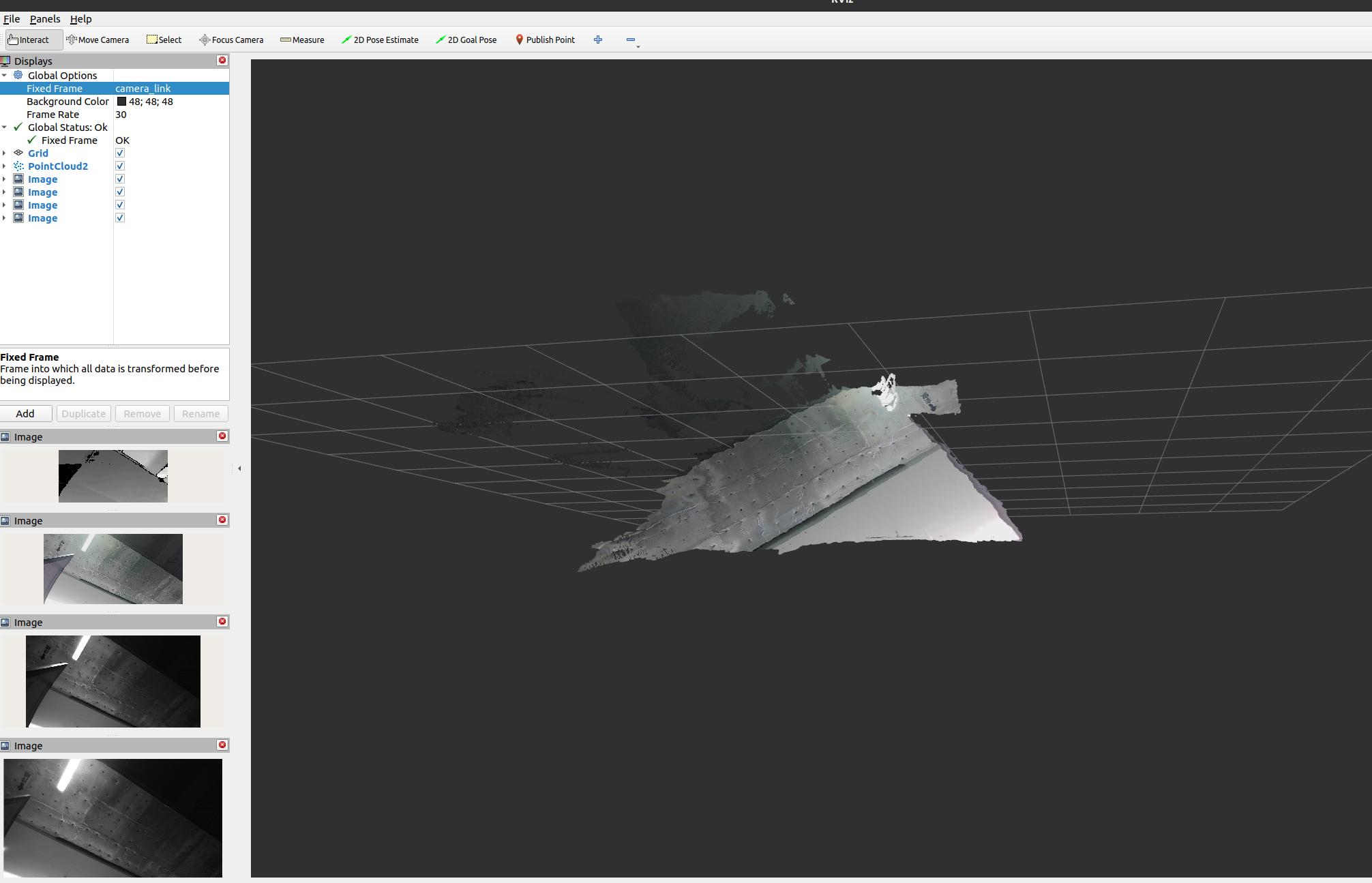This screenshot has width=1372, height=883.
Task: Uncheck the PointCloud2 display
Action: pyautogui.click(x=120, y=166)
